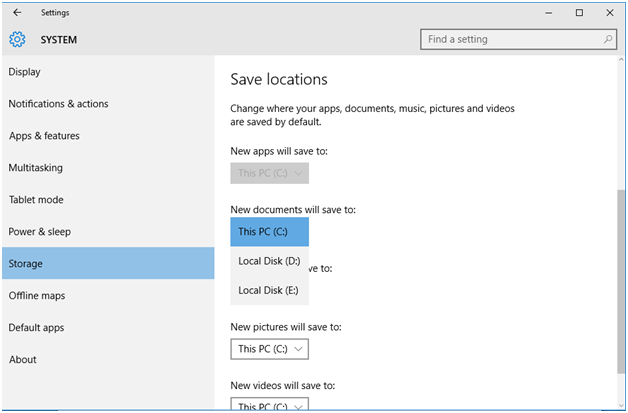
Task: Expand the new pictures location dropdown
Action: pyautogui.click(x=269, y=349)
